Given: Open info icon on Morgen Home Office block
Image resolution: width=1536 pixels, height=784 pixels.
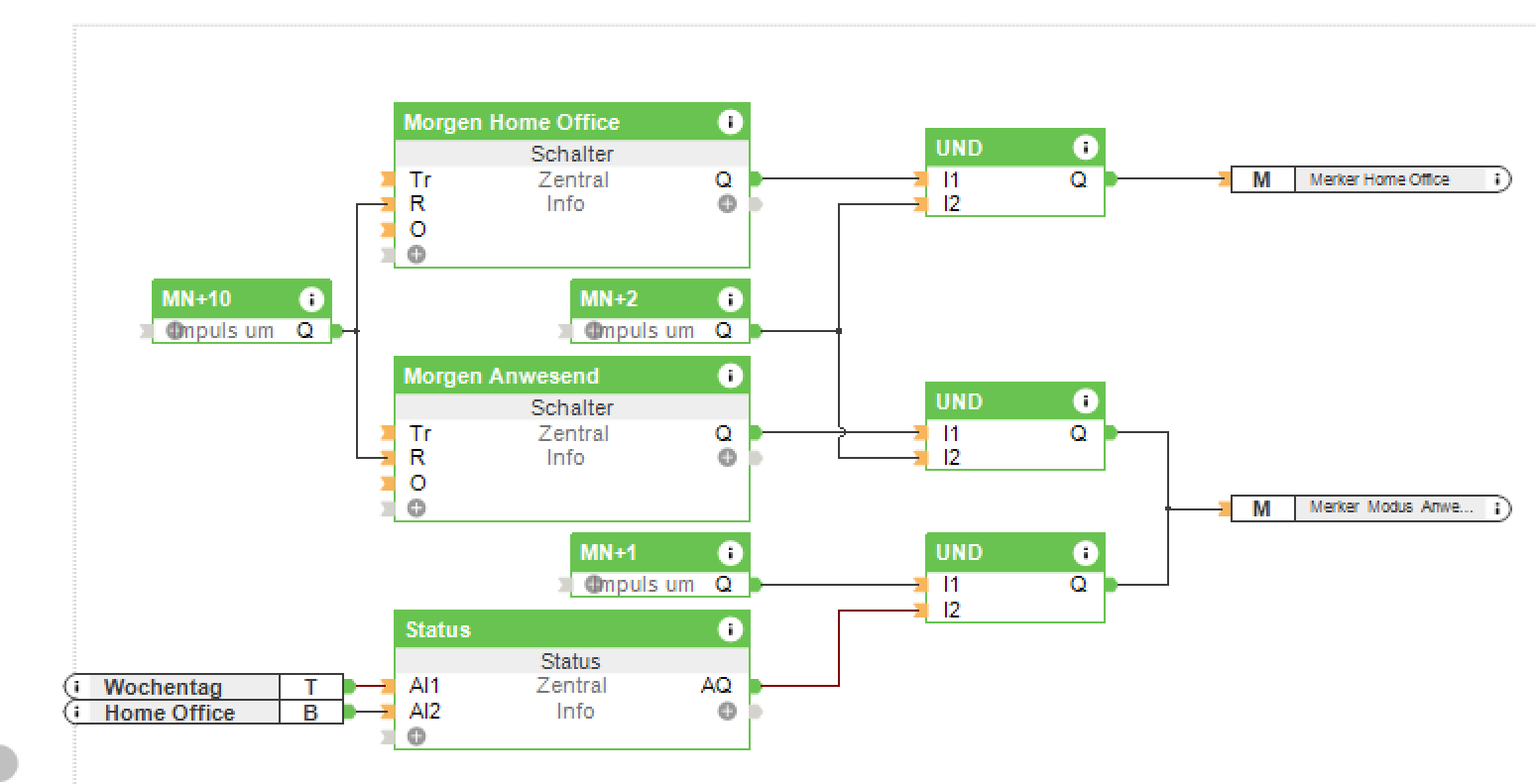Looking at the screenshot, I should pos(730,122).
